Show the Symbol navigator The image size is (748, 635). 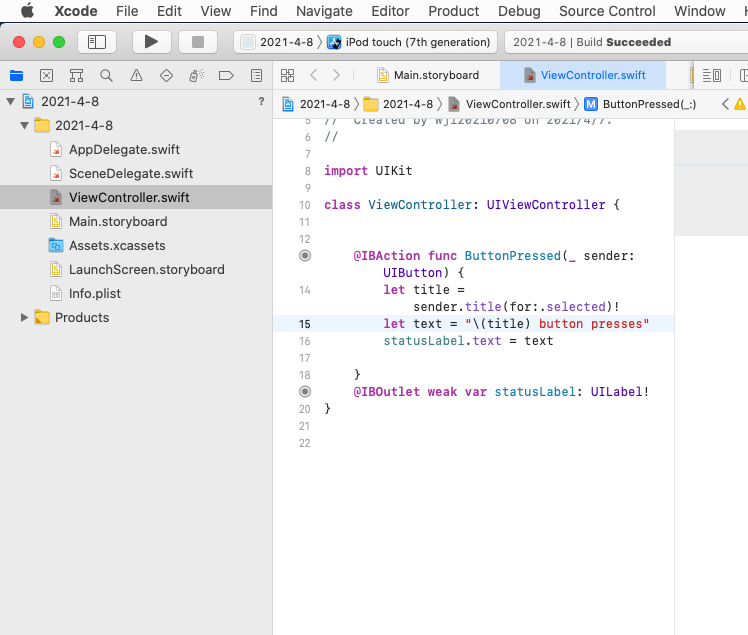point(76,75)
